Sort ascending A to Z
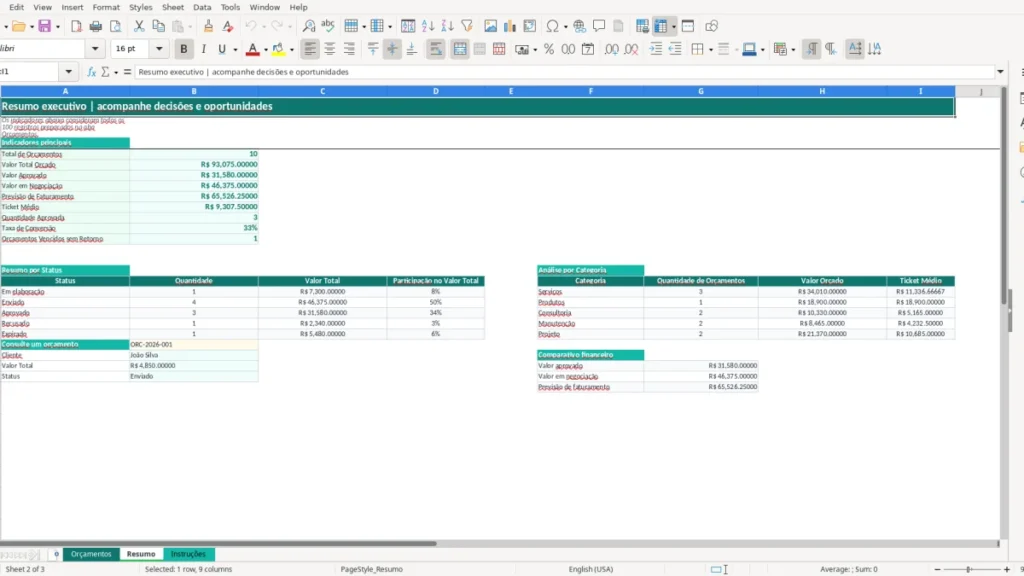1024x576 pixels. 428,26
